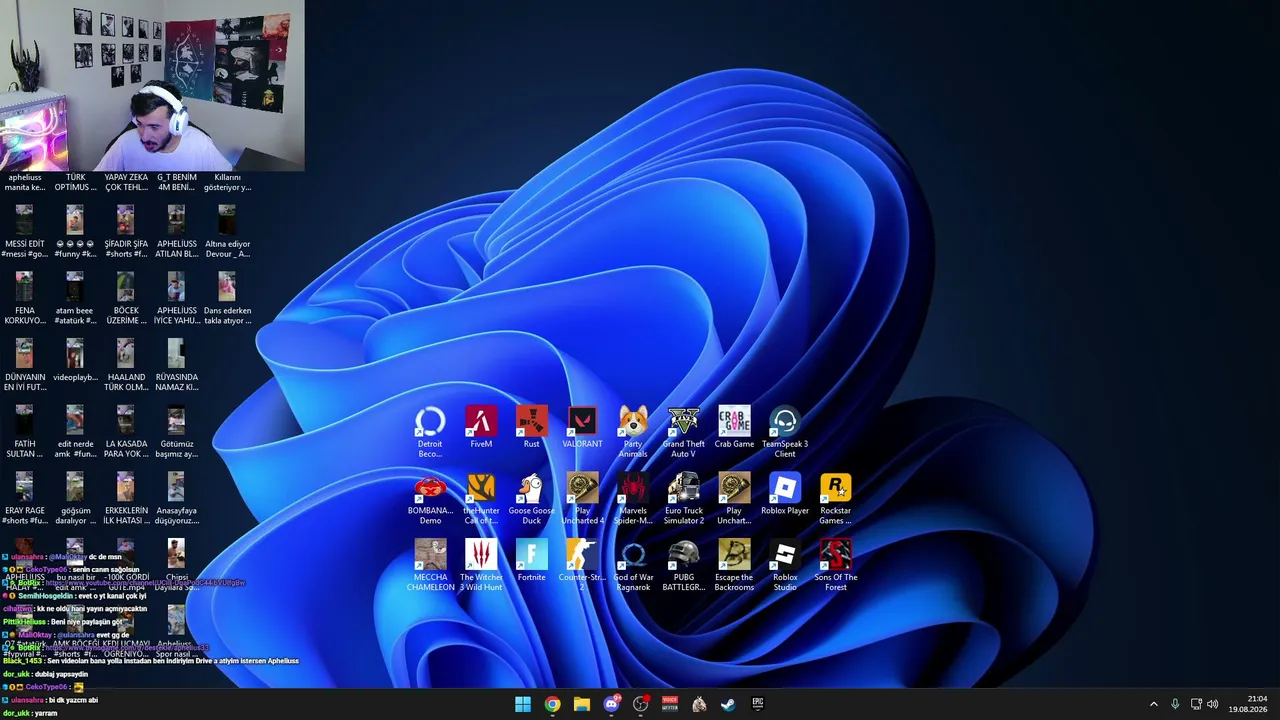Viewport: 1280px width, 720px height.
Task: Select the BOMBANANA Demo shortcut
Action: pyautogui.click(x=430, y=499)
